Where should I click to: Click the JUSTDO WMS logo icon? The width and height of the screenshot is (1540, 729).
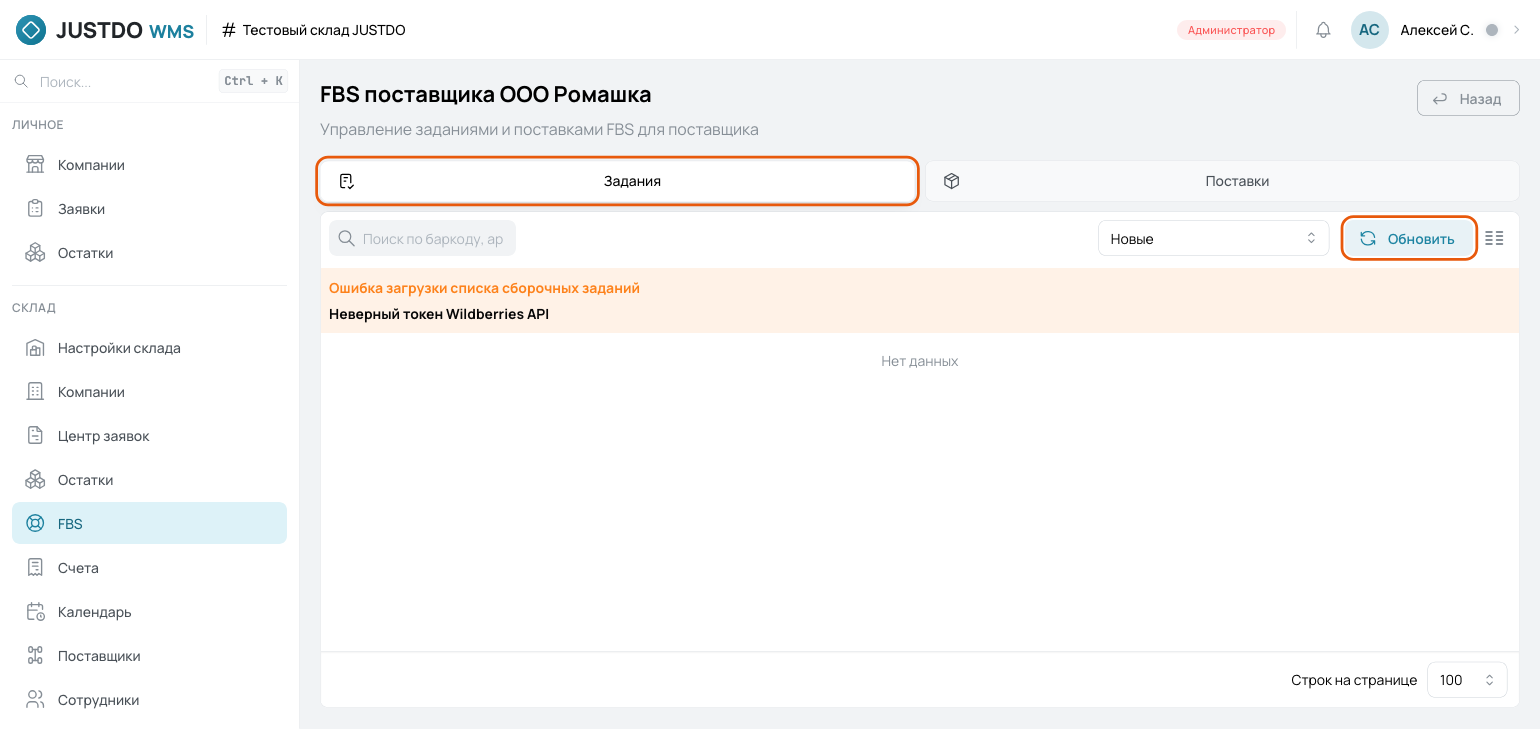[x=31, y=30]
